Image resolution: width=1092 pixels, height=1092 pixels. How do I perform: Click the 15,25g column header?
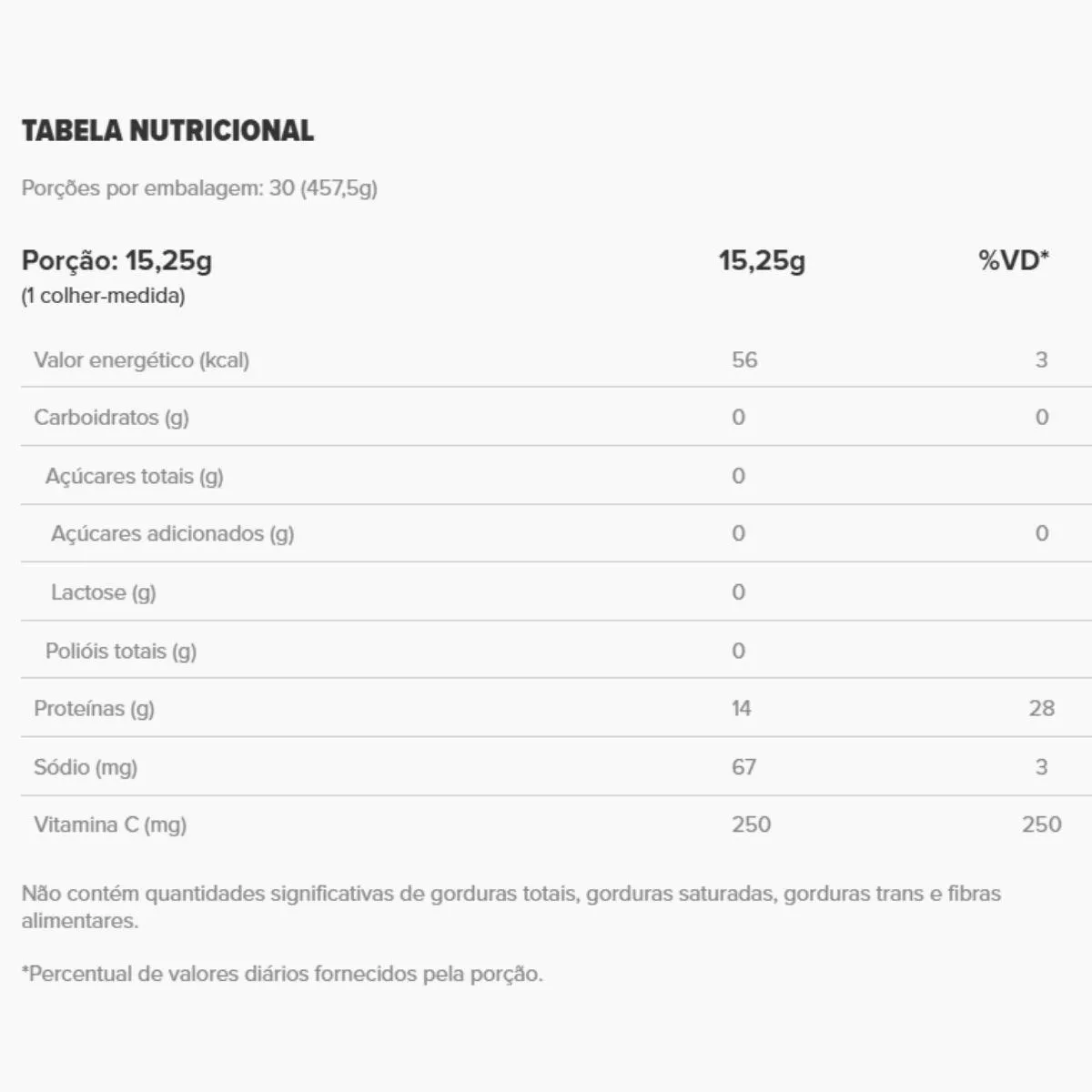tap(762, 261)
